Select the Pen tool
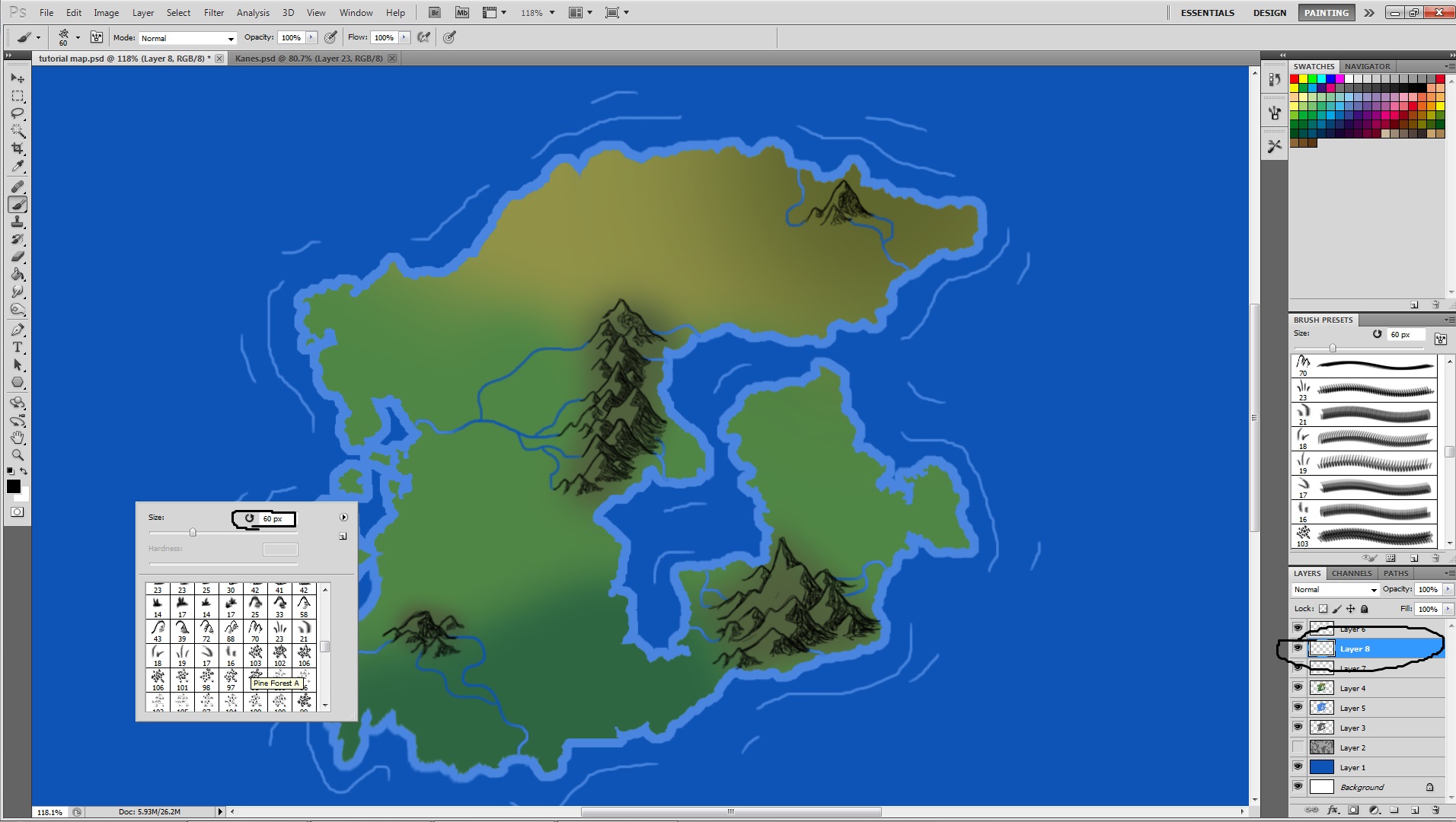 (x=18, y=330)
